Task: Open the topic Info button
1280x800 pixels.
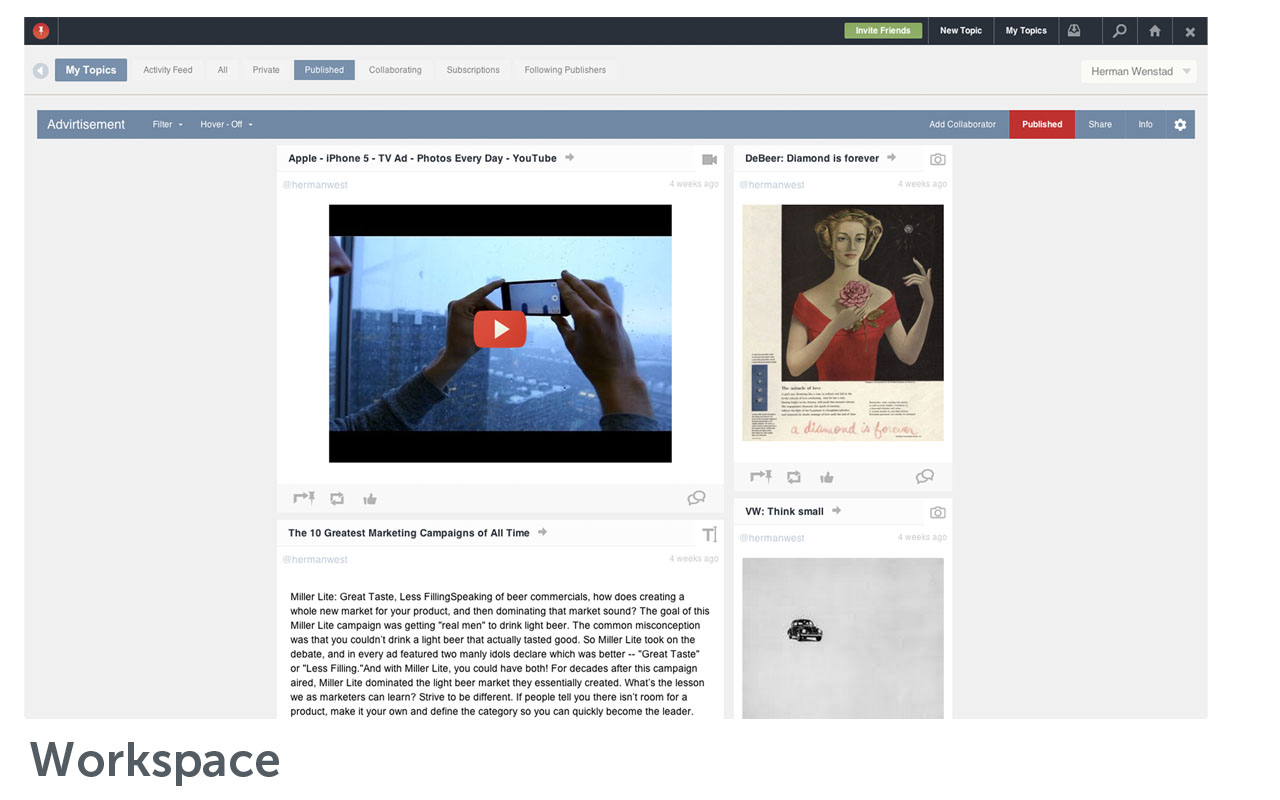Action: [x=1145, y=125]
